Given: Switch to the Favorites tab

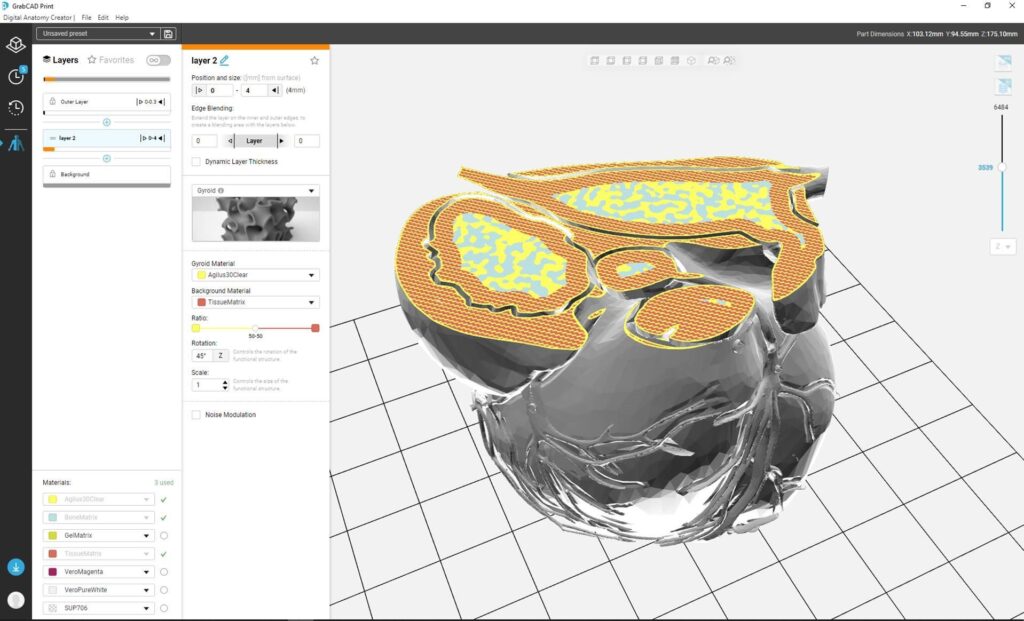Looking at the screenshot, I should (x=113, y=60).
